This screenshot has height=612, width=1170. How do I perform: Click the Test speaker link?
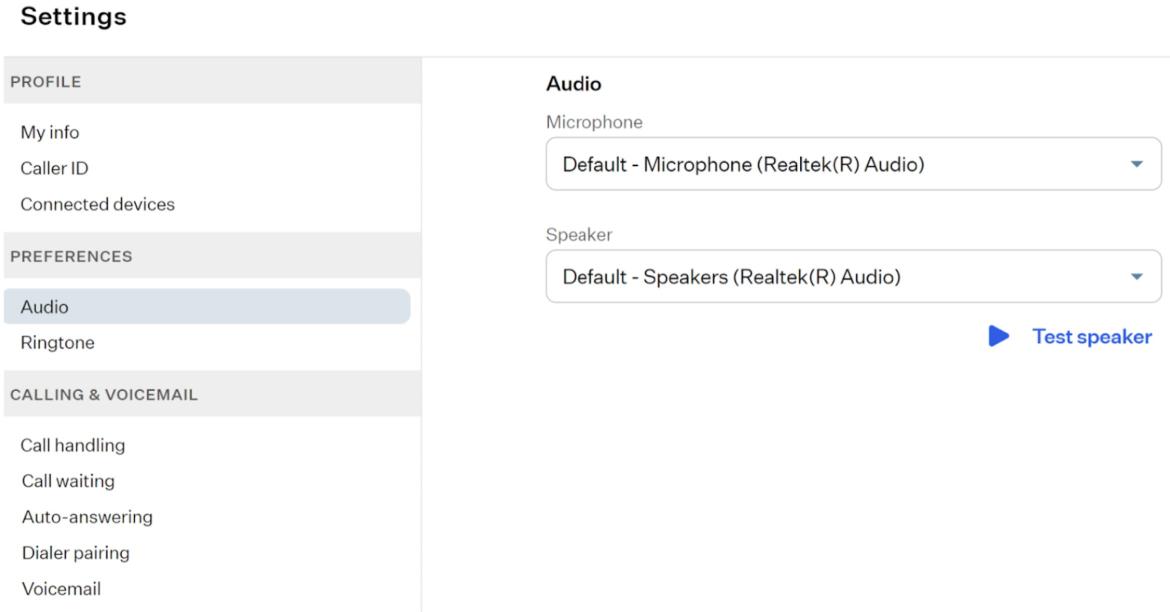coord(1092,337)
